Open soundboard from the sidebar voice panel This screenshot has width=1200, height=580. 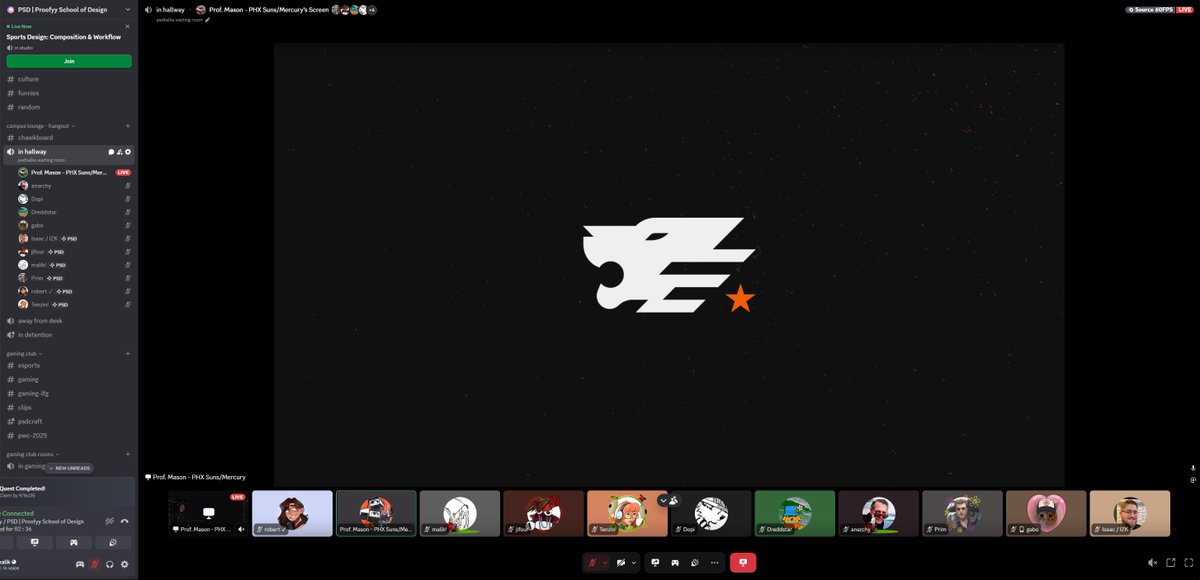[113, 542]
